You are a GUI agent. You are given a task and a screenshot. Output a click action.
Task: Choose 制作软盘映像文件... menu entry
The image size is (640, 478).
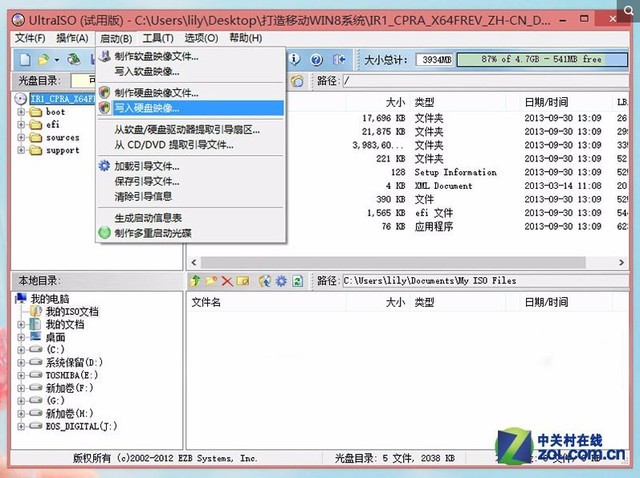191,56
